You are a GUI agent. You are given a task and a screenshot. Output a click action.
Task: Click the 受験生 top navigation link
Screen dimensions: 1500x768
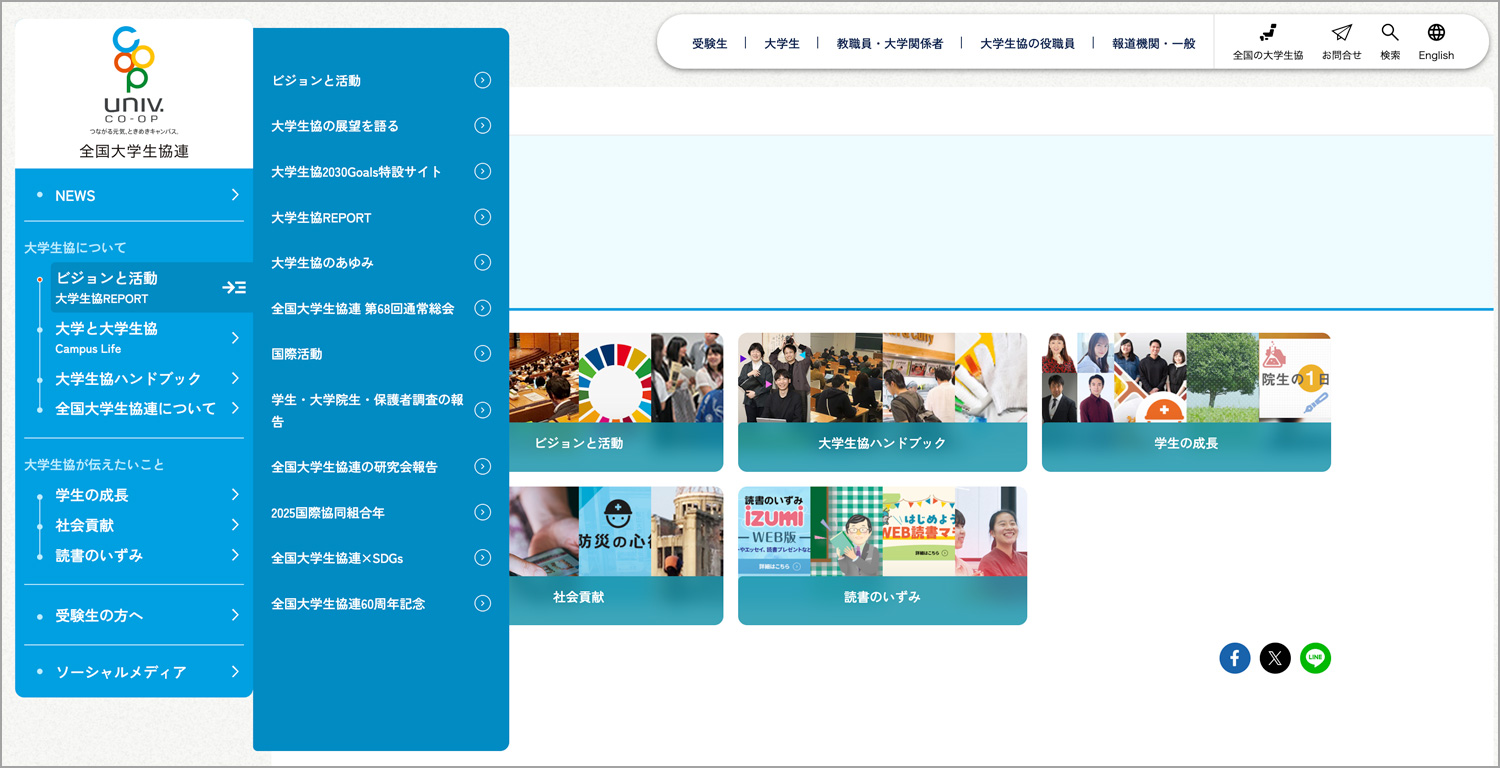[709, 44]
